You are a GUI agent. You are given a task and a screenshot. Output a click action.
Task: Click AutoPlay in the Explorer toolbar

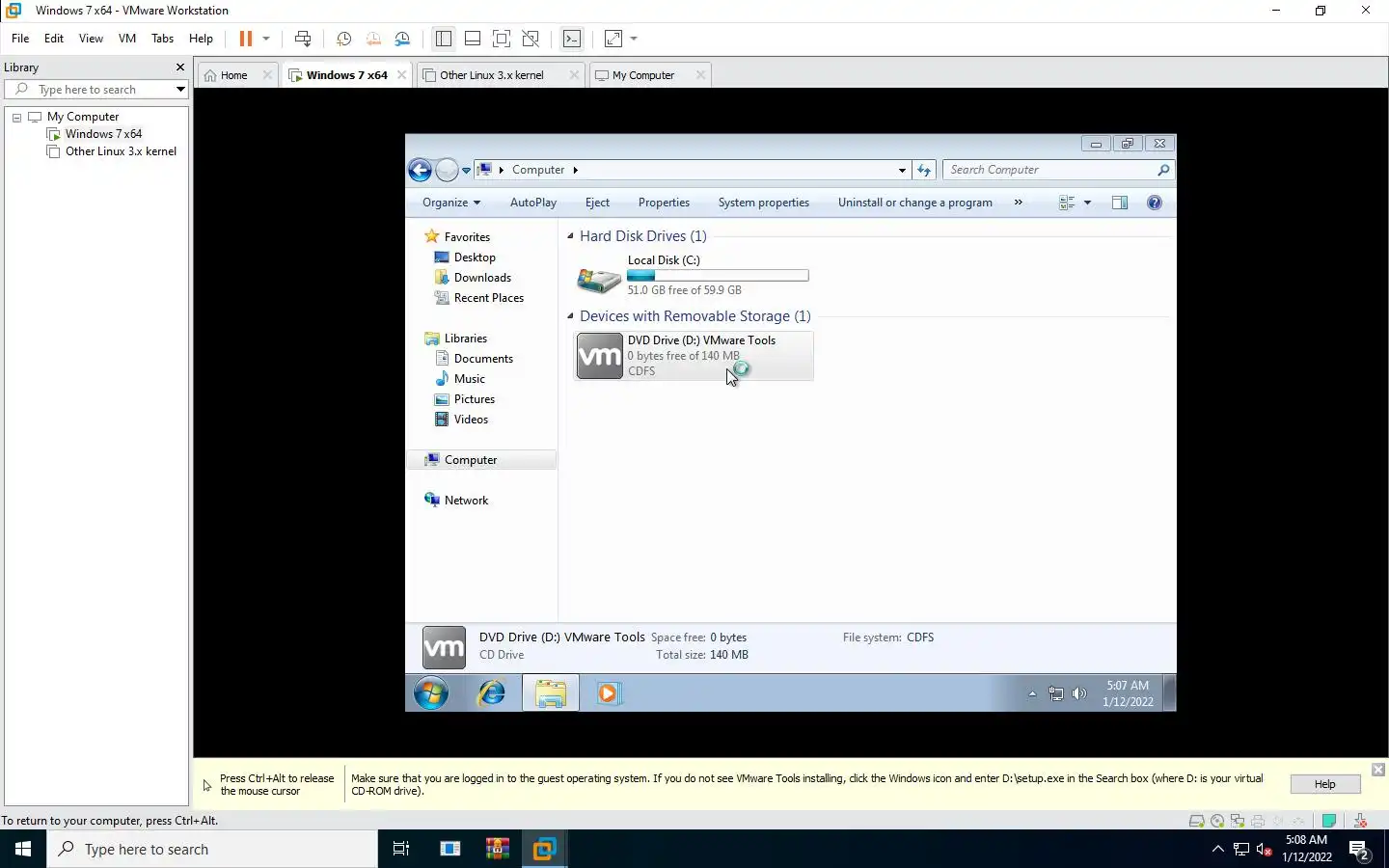pos(533,203)
